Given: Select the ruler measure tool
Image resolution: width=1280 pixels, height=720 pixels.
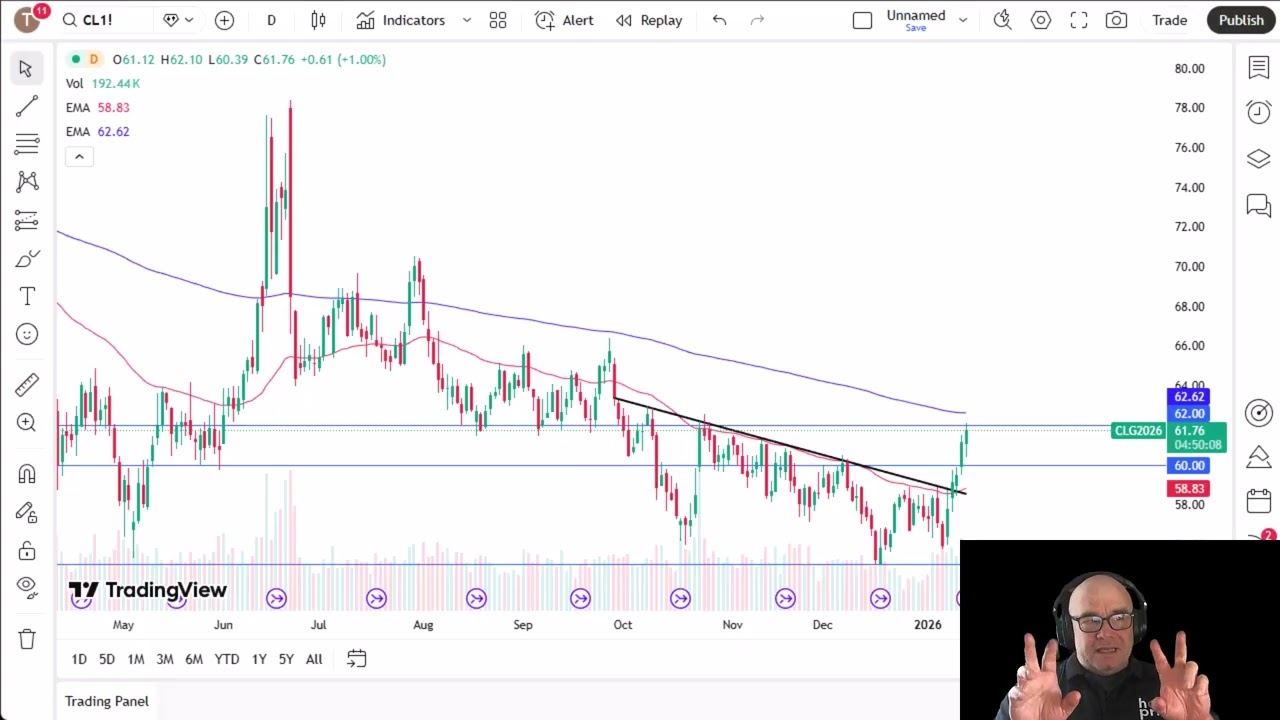Looking at the screenshot, I should (x=26, y=385).
